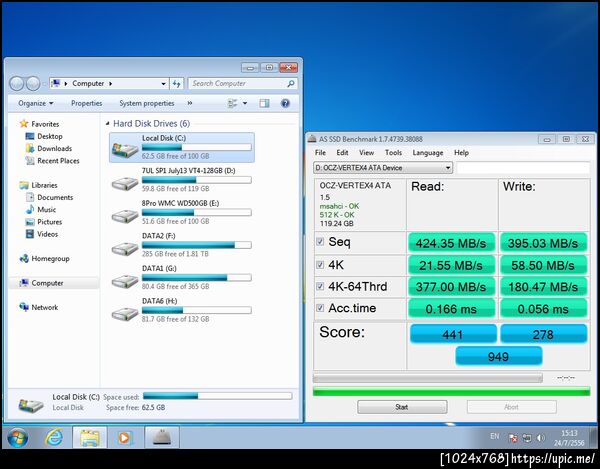Open the Language menu in AS SSD
The image size is (600, 469).
tap(428, 153)
